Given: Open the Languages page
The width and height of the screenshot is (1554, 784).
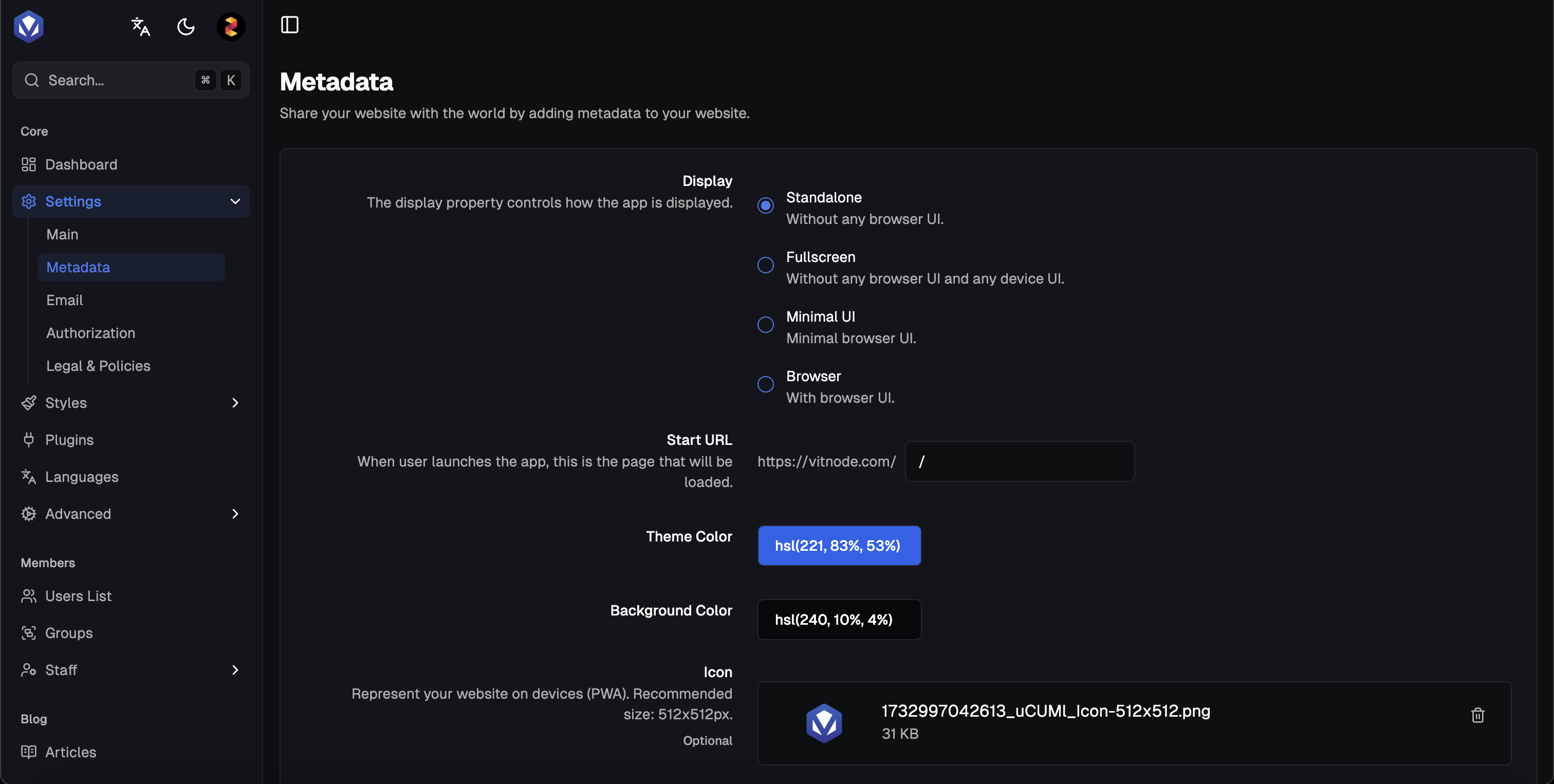Looking at the screenshot, I should 131,477.
